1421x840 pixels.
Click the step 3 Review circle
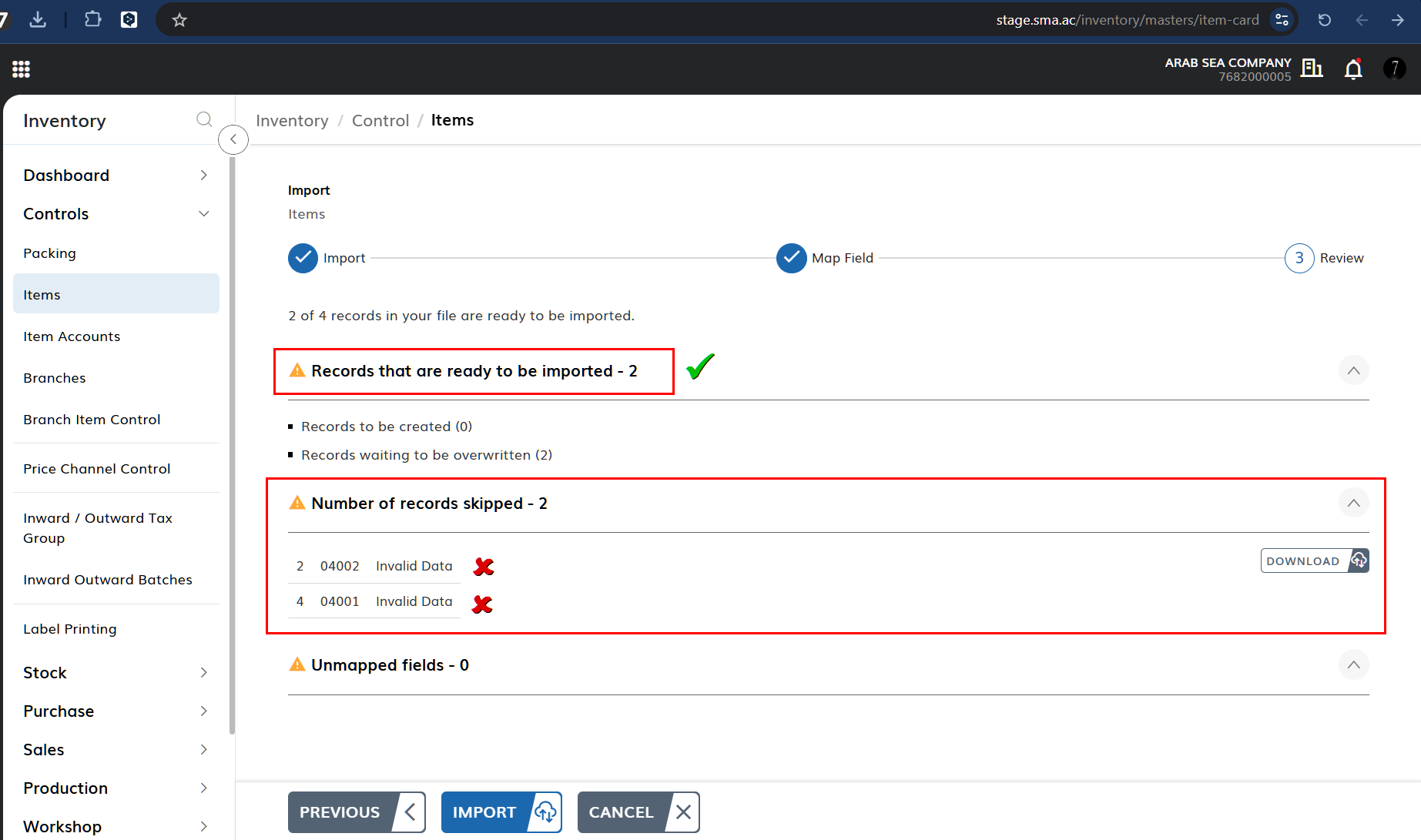click(1299, 258)
